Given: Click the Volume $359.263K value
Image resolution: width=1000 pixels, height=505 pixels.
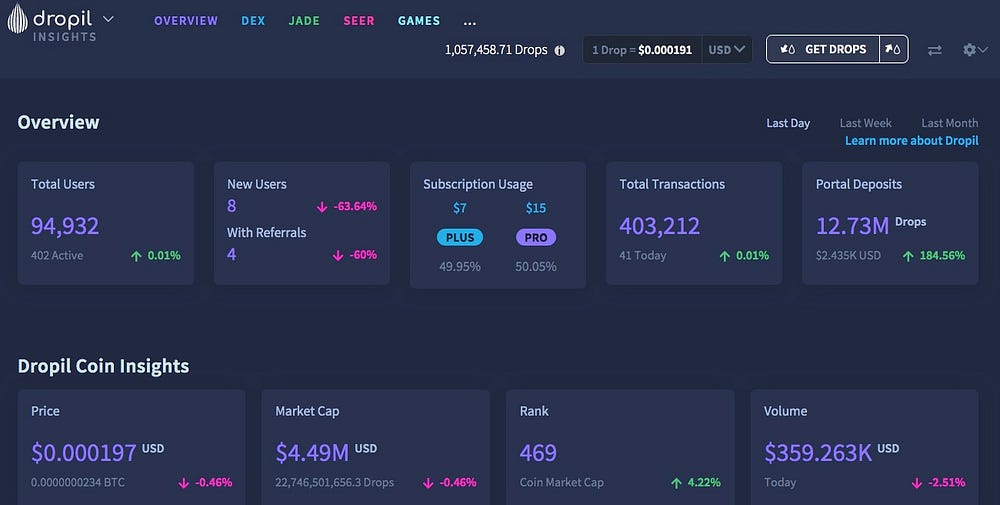Looking at the screenshot, I should [x=818, y=453].
